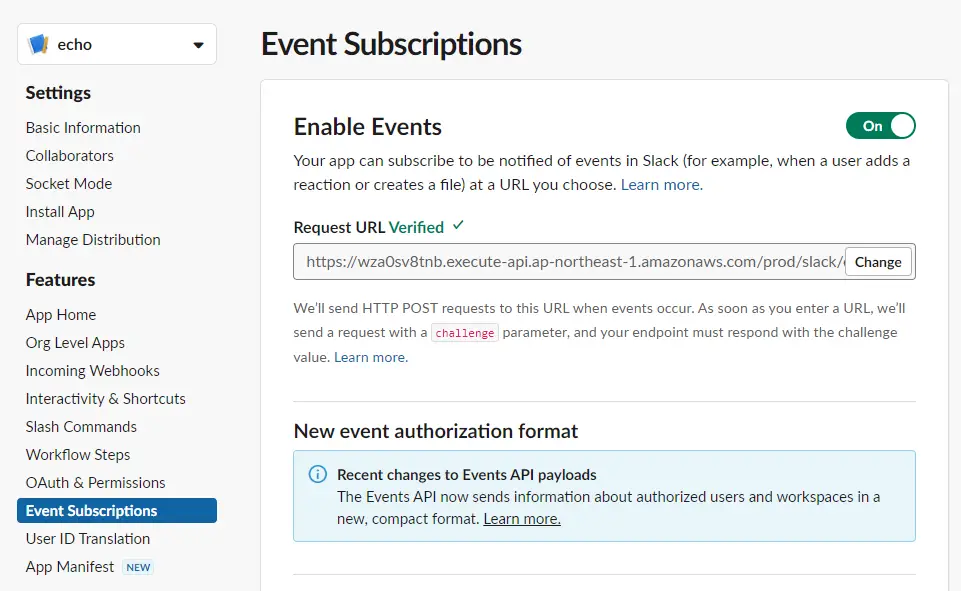Open OAuth & Permissions page
This screenshot has height=591, width=961.
tap(96, 482)
